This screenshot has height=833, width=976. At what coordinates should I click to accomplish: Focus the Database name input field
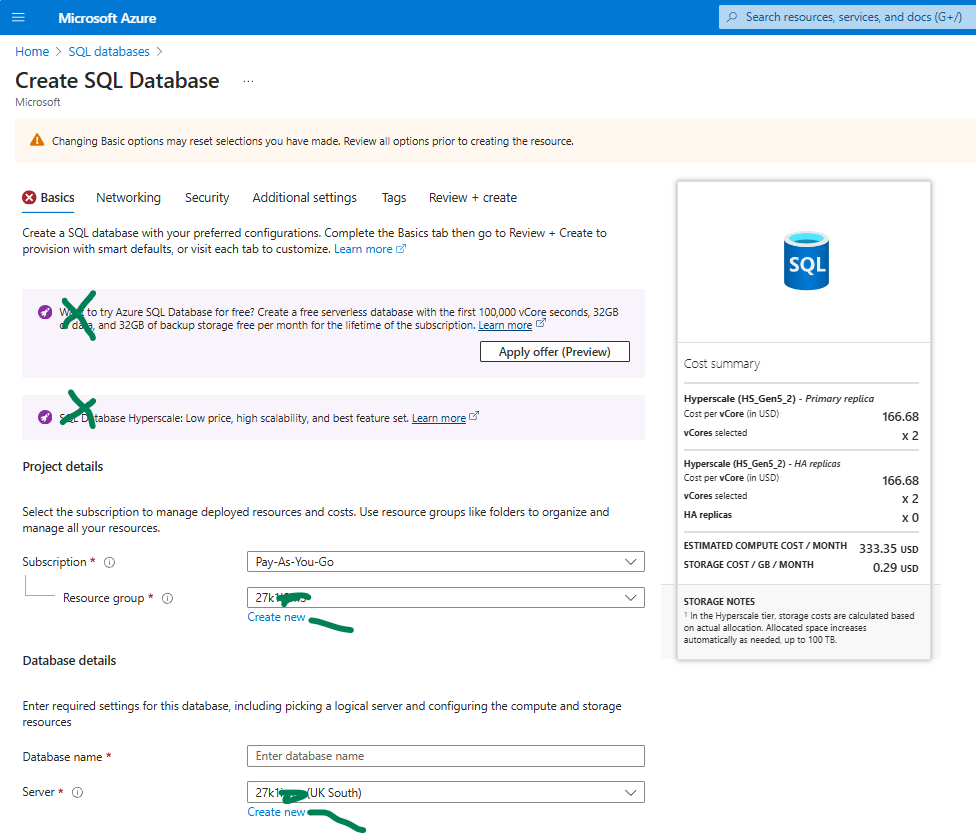point(446,756)
